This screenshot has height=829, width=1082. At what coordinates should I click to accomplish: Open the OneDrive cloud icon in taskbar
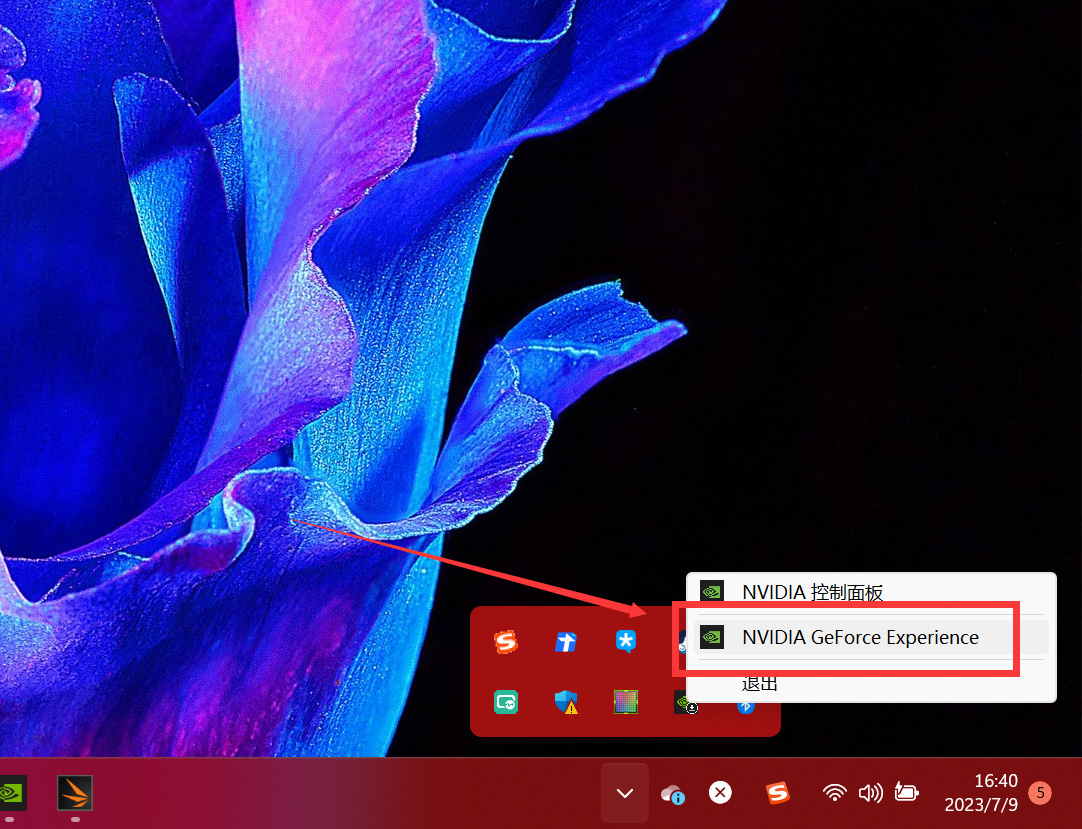click(x=672, y=794)
